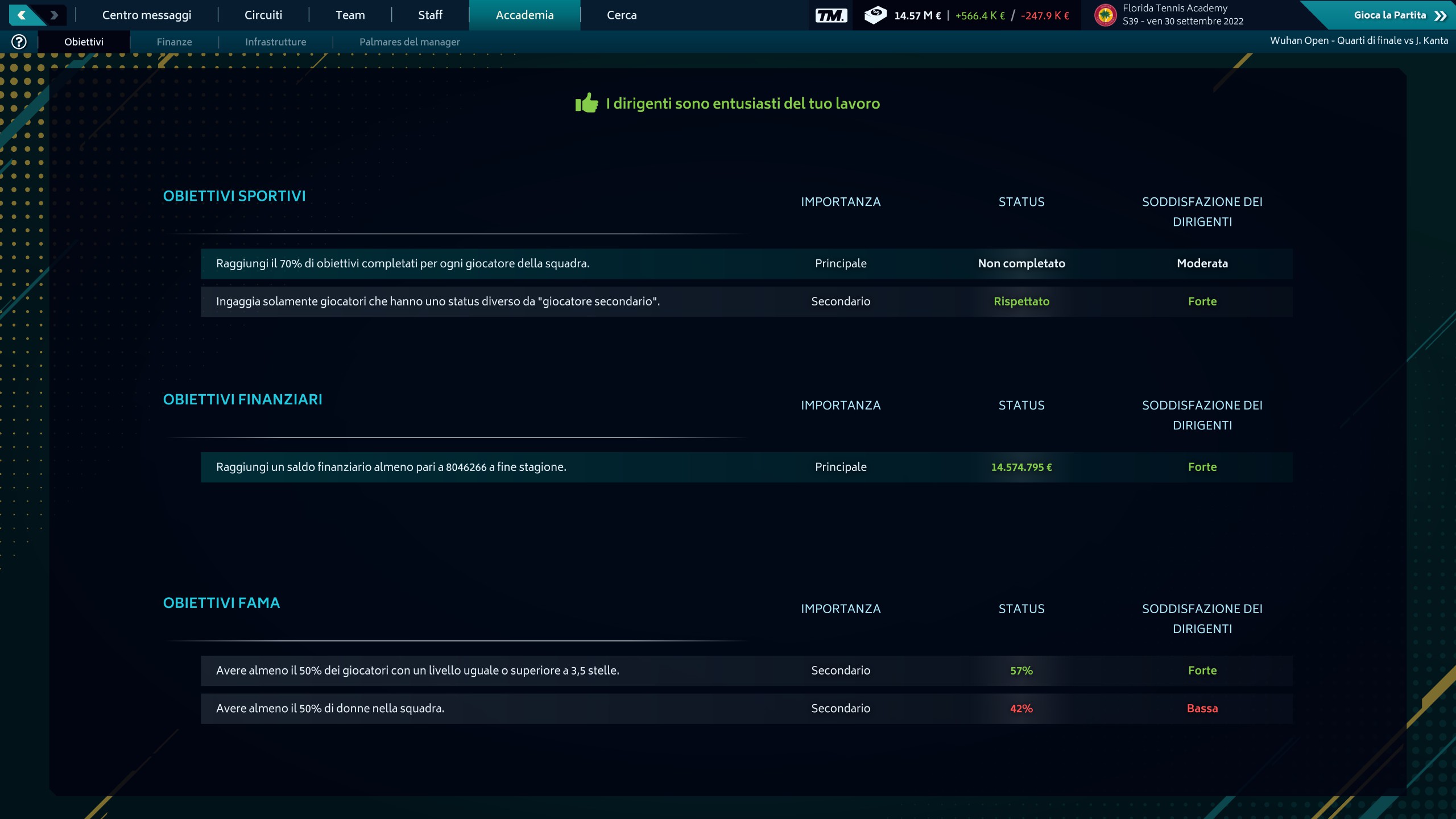Click 'Forte' in the financial objective row

[x=1202, y=467]
